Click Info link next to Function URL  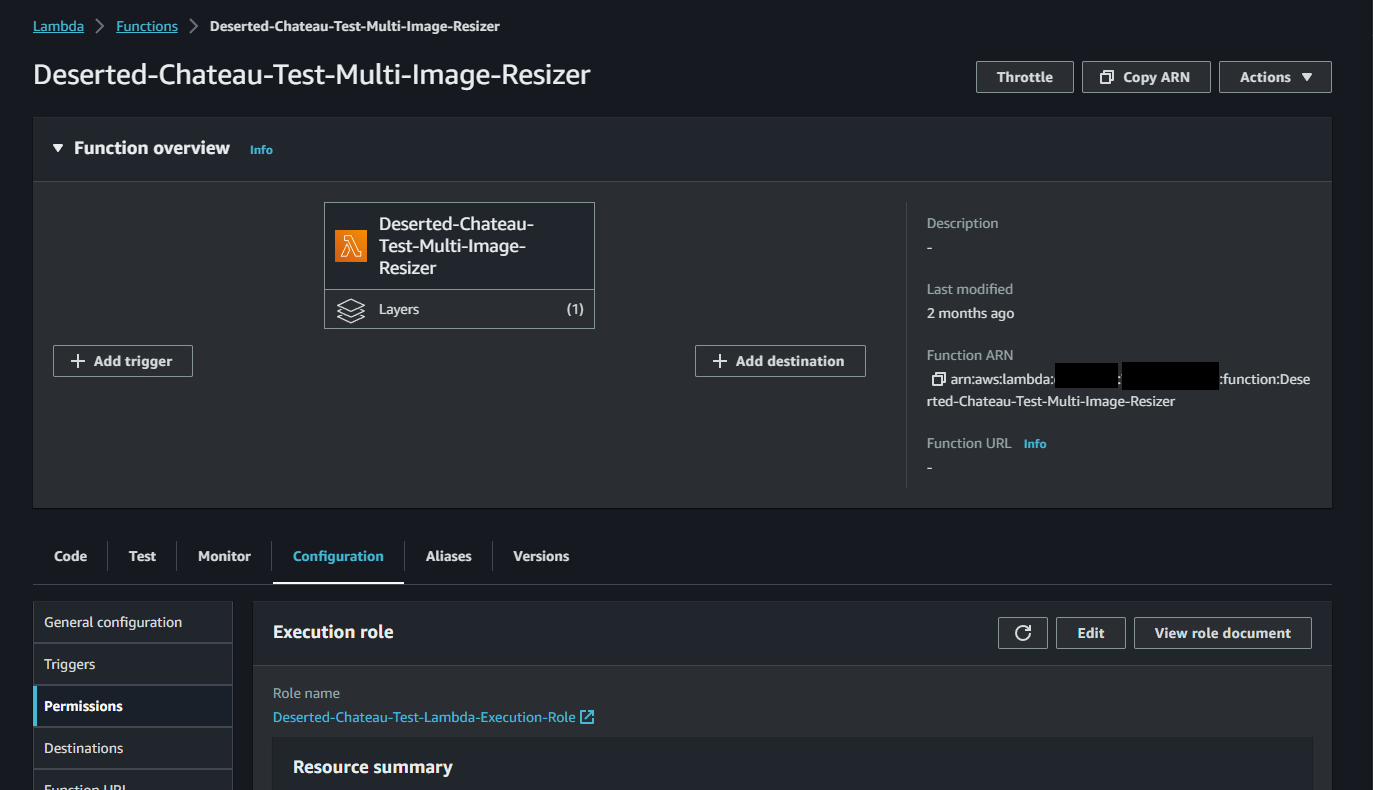pyautogui.click(x=1035, y=444)
